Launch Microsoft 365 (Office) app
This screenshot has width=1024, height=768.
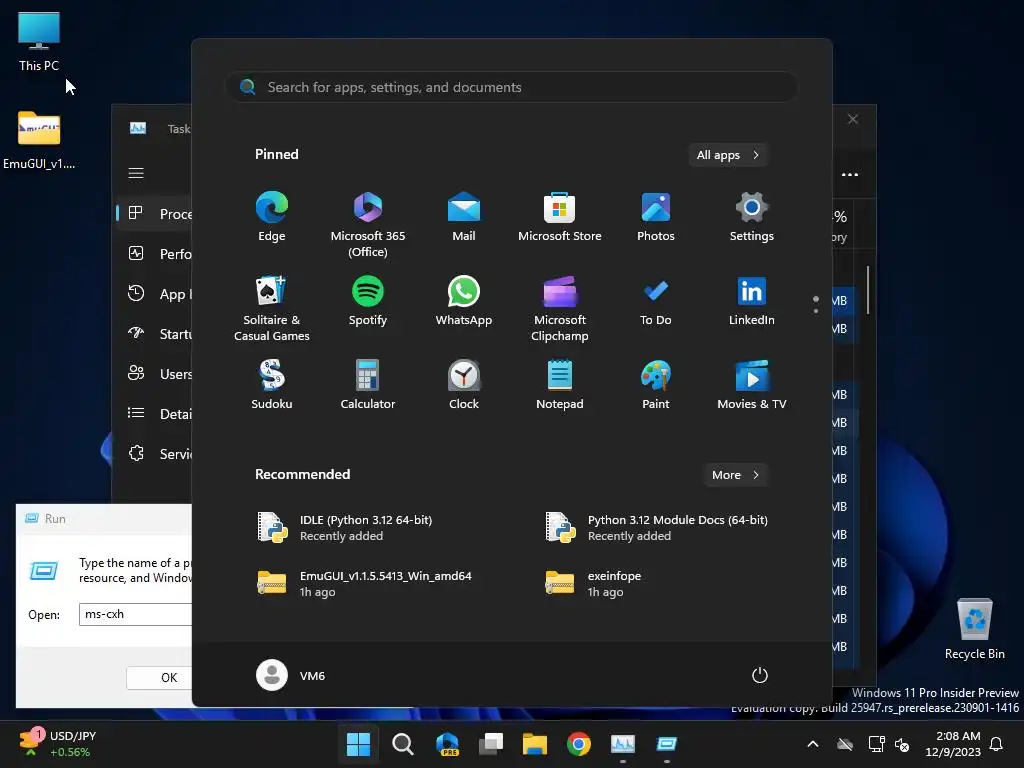[x=368, y=224]
